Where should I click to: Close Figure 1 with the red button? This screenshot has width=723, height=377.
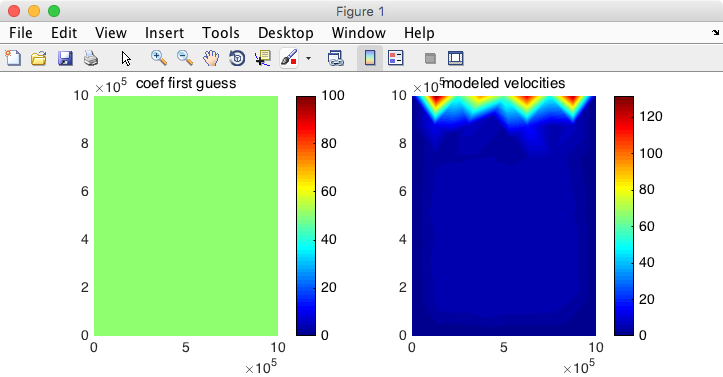pyautogui.click(x=14, y=11)
